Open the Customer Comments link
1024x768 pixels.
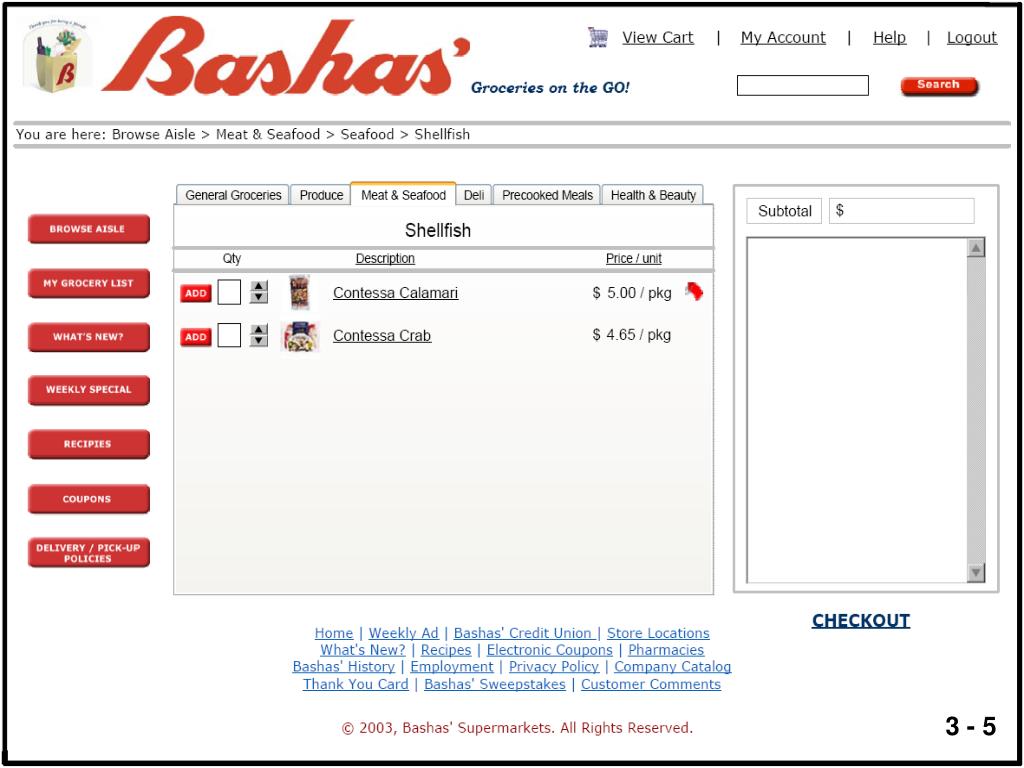click(651, 684)
